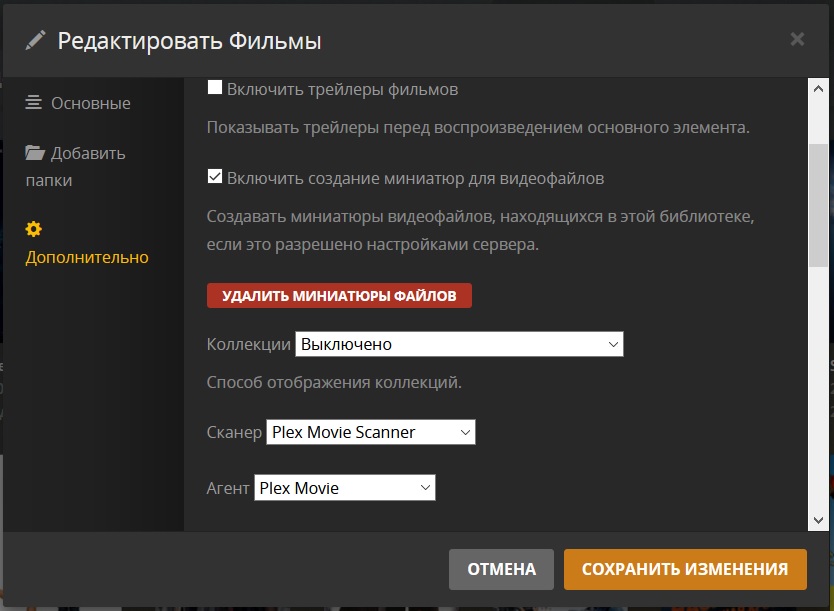Click the lines icon beside Основные

pos(34,103)
